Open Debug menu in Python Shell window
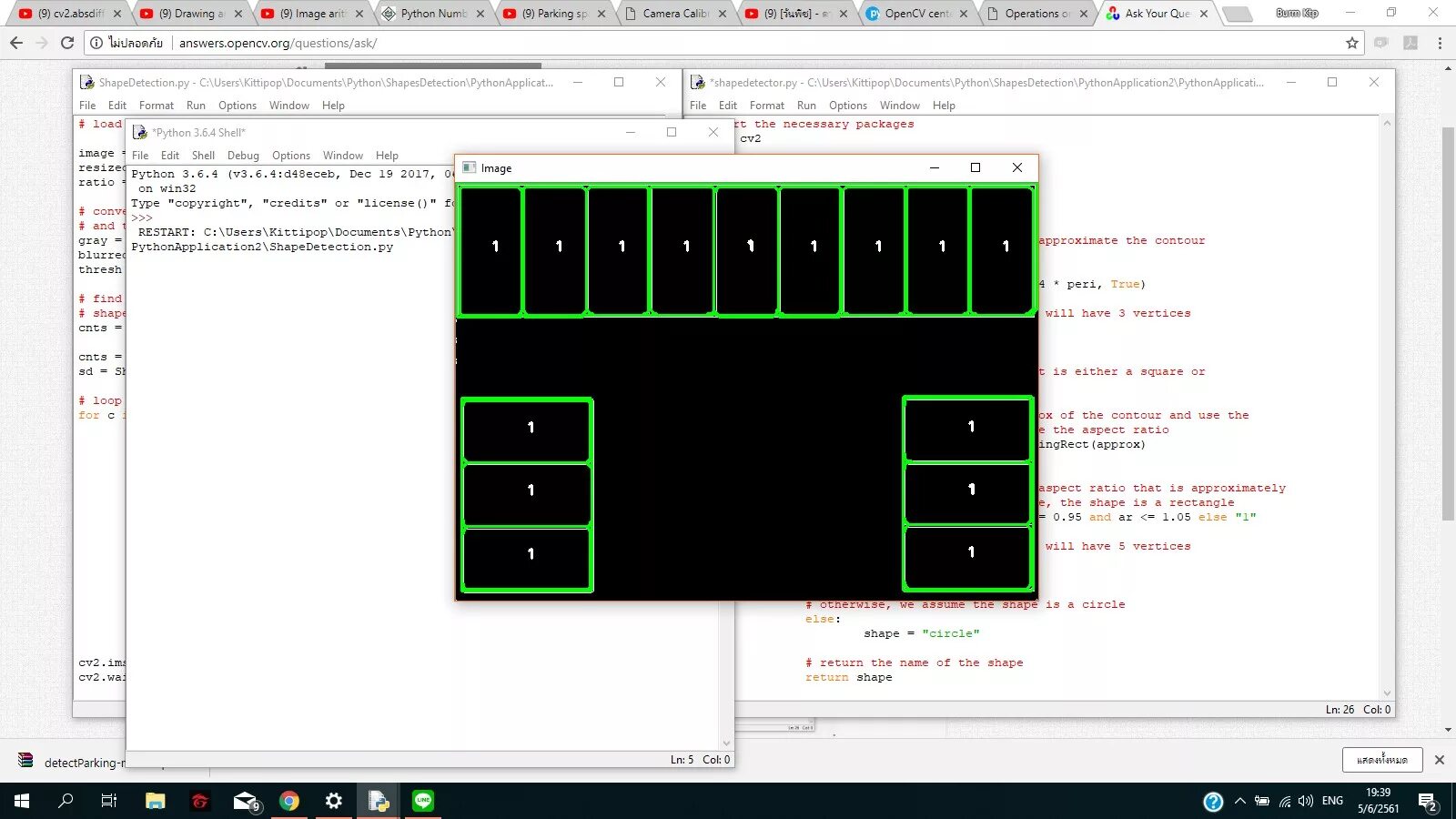Screen dimensions: 1456x819 (243, 156)
